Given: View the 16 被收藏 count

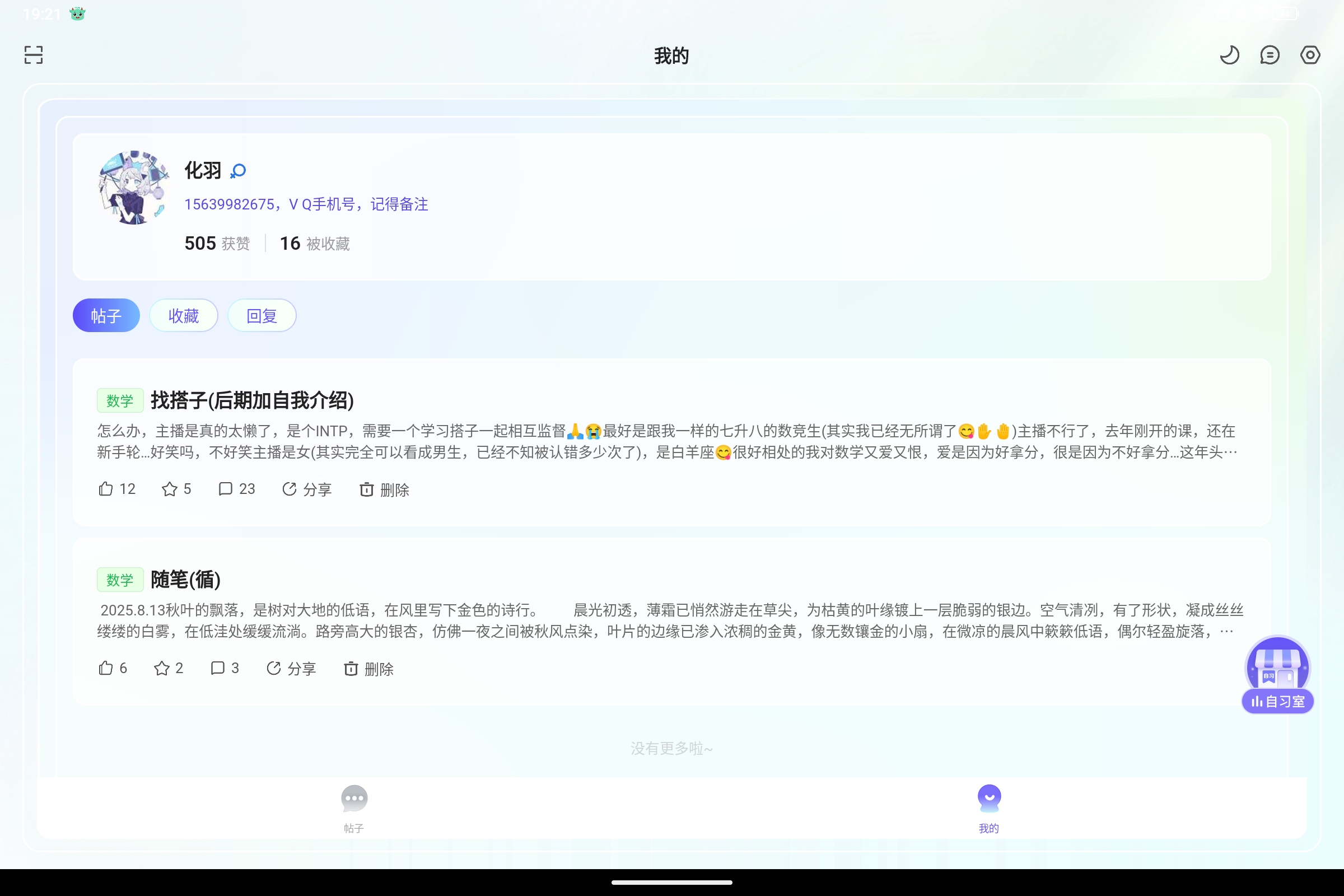Looking at the screenshot, I should pos(315,244).
